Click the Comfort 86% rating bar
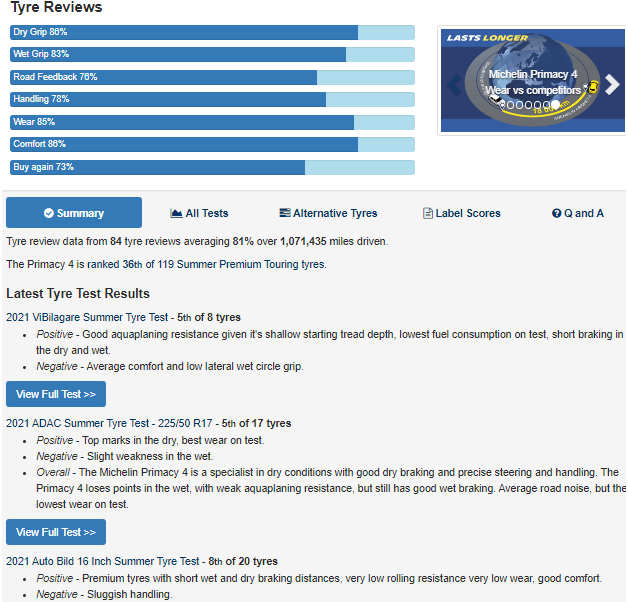Image resolution: width=628 pixels, height=602 pixels. [x=212, y=144]
